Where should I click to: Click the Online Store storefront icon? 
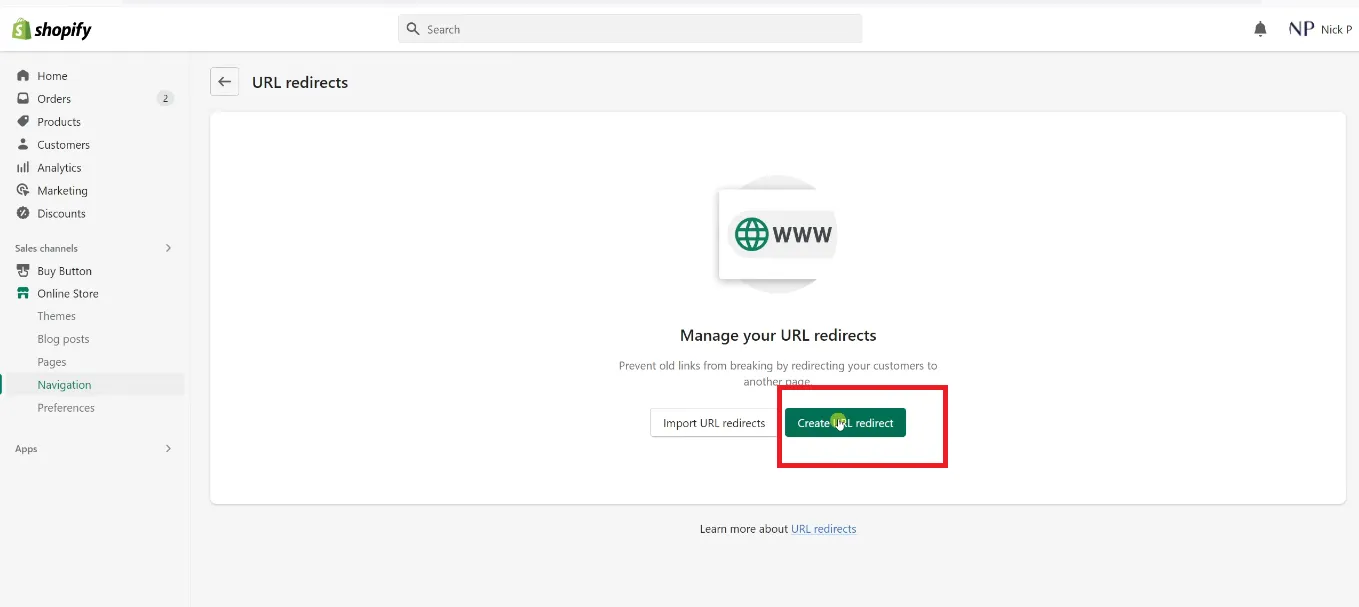pos(23,294)
